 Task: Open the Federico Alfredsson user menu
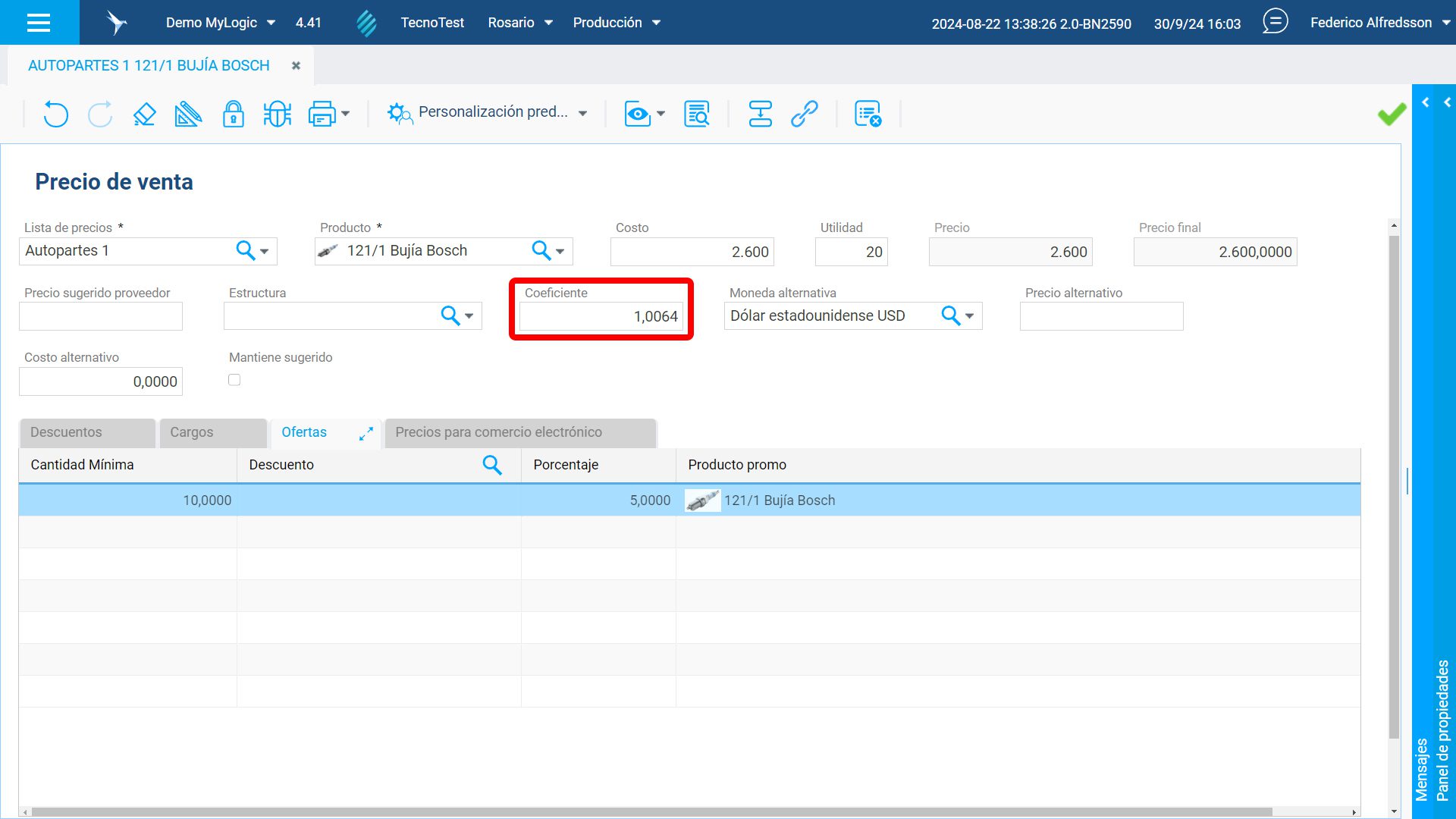click(1378, 23)
